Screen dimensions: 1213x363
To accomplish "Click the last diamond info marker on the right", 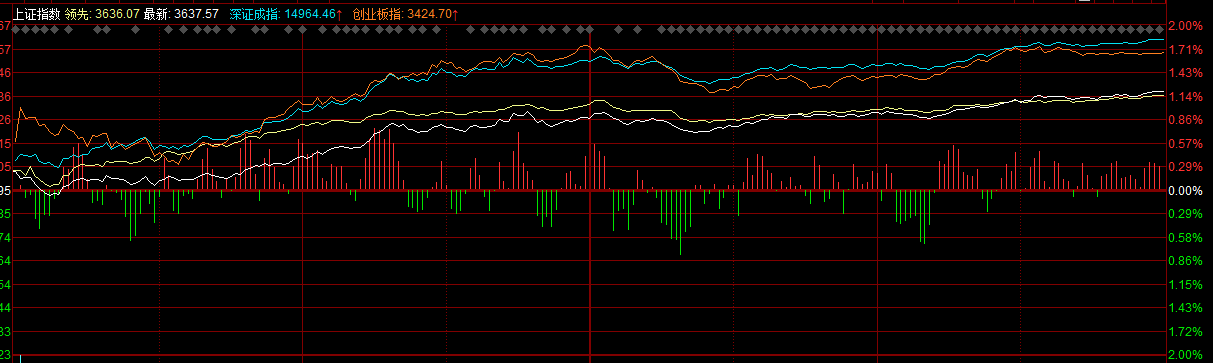I will point(1160,30).
